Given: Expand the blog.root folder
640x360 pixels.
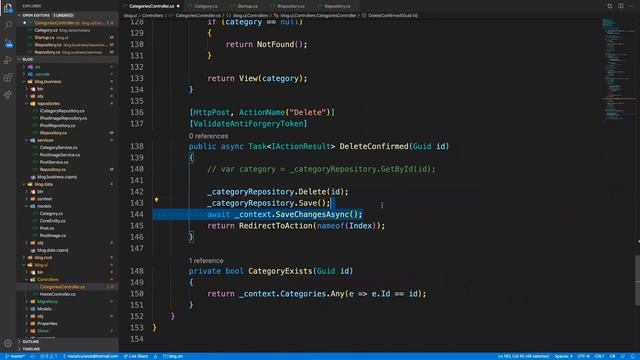Looking at the screenshot, I should [67, 258].
